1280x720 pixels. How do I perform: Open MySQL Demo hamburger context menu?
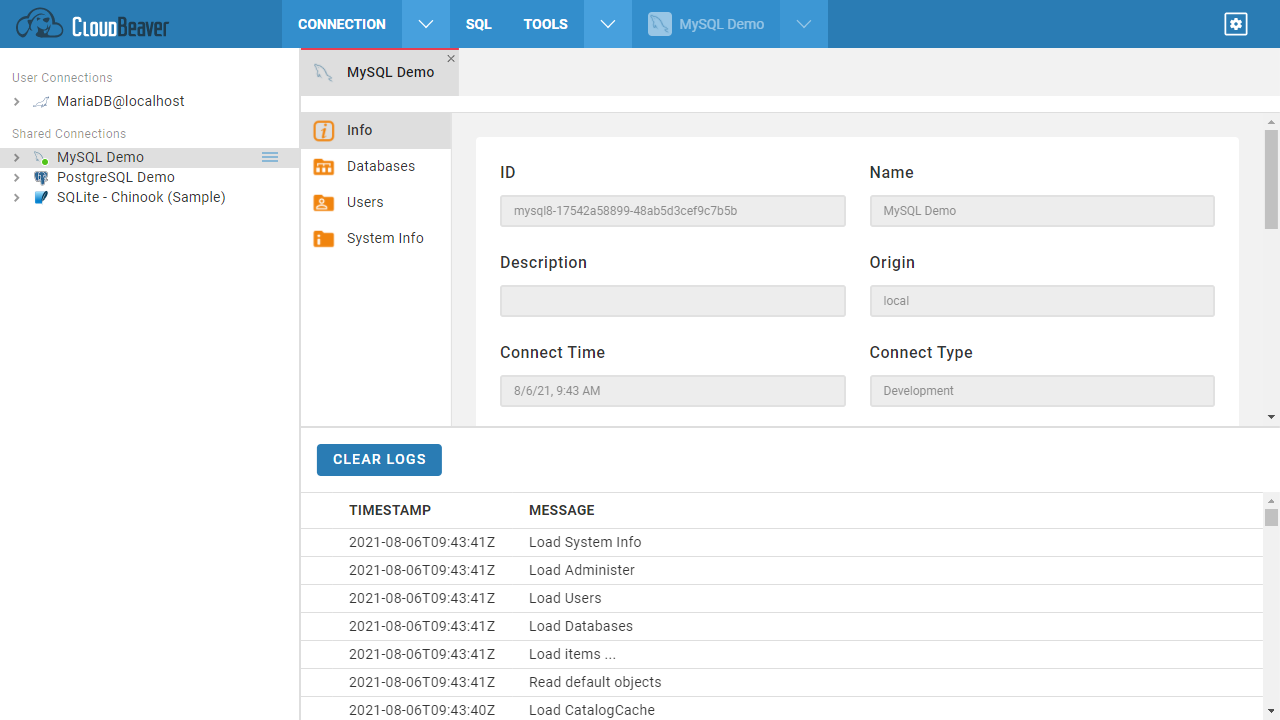(x=270, y=157)
